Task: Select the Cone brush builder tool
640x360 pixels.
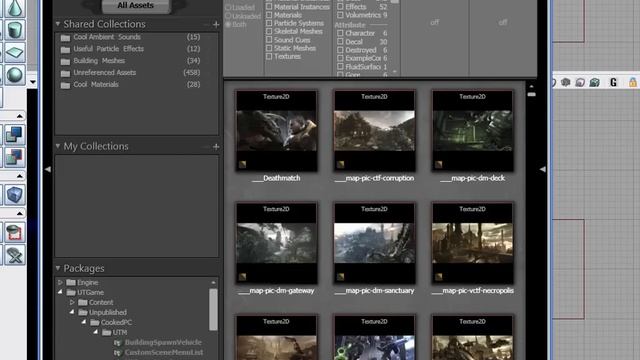Action: pos(15,7)
